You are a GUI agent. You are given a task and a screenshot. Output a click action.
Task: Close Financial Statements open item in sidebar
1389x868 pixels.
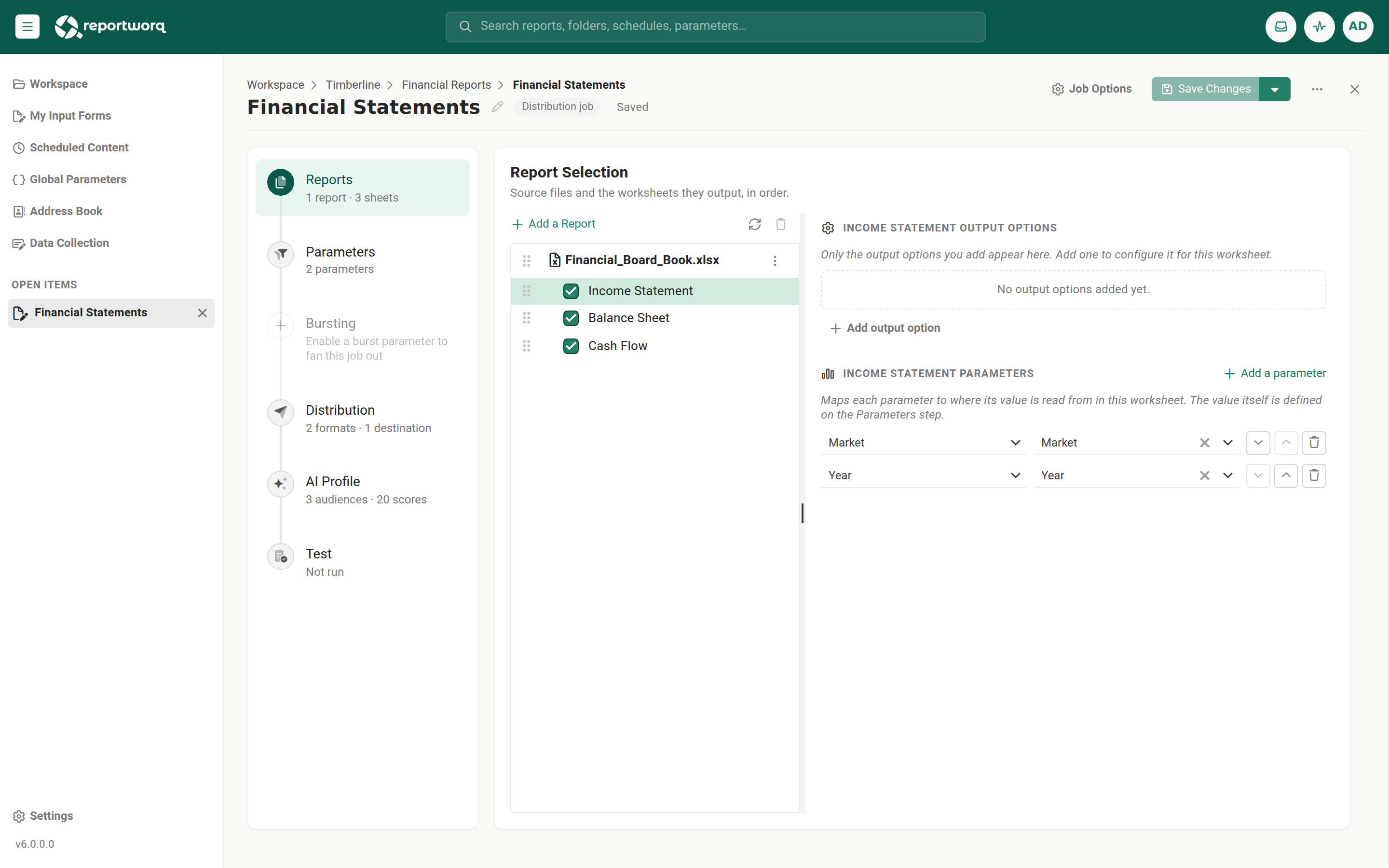point(202,313)
